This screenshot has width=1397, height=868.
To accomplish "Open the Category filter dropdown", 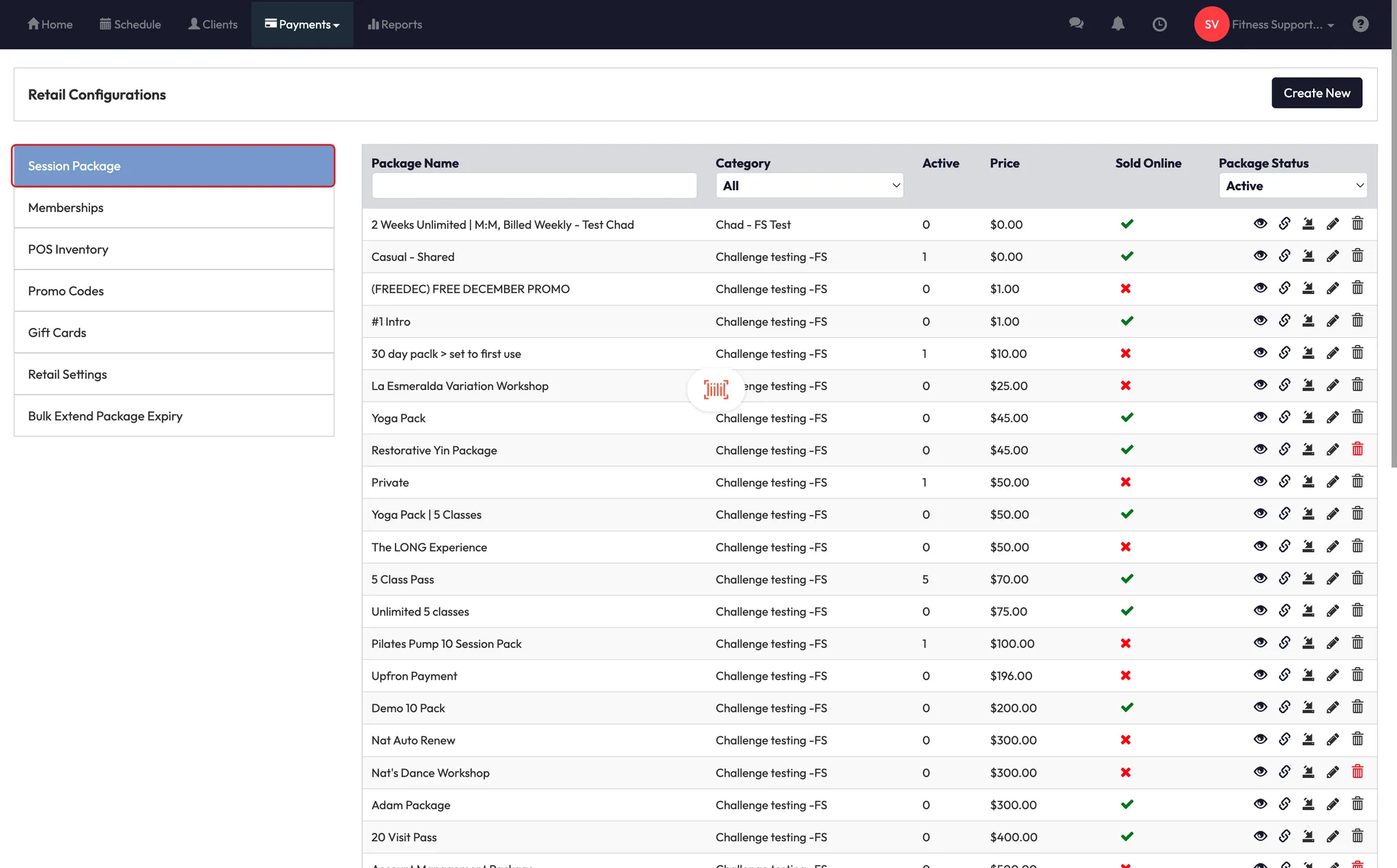I will point(809,185).
